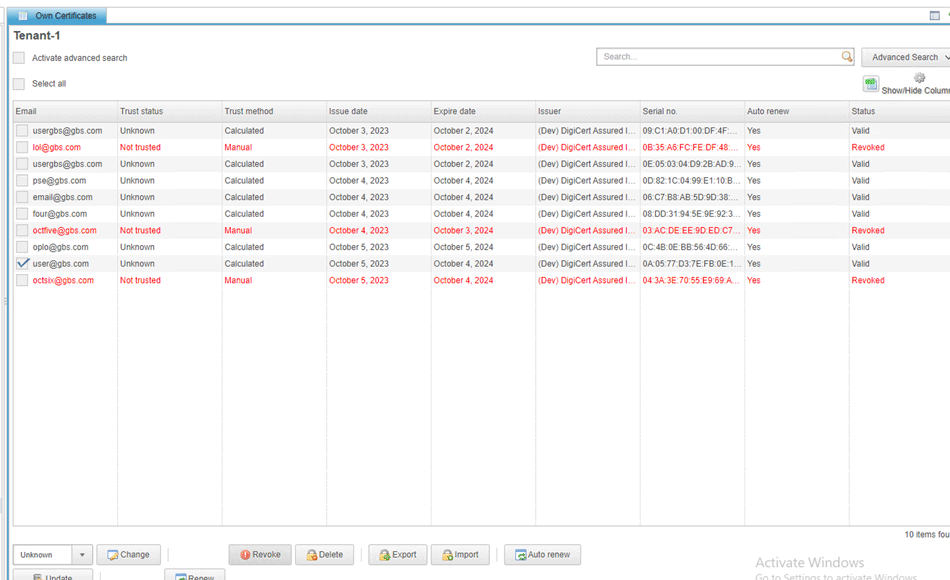The height and width of the screenshot is (580, 950).
Task: Enable Auto renew for the certificate
Action: tap(542, 555)
